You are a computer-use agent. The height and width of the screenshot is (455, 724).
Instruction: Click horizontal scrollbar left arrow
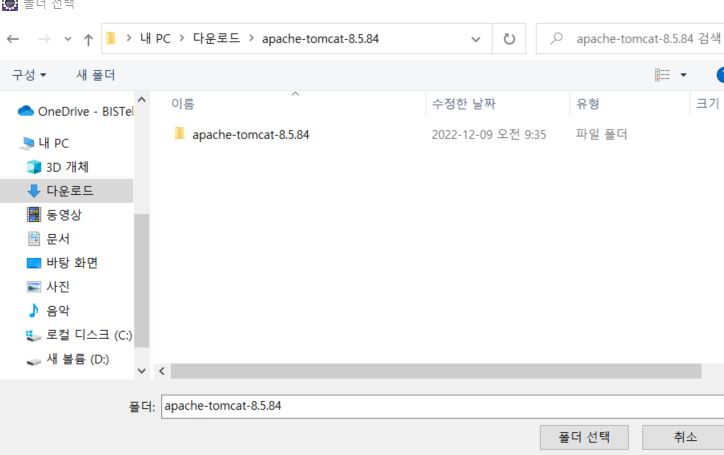(162, 371)
